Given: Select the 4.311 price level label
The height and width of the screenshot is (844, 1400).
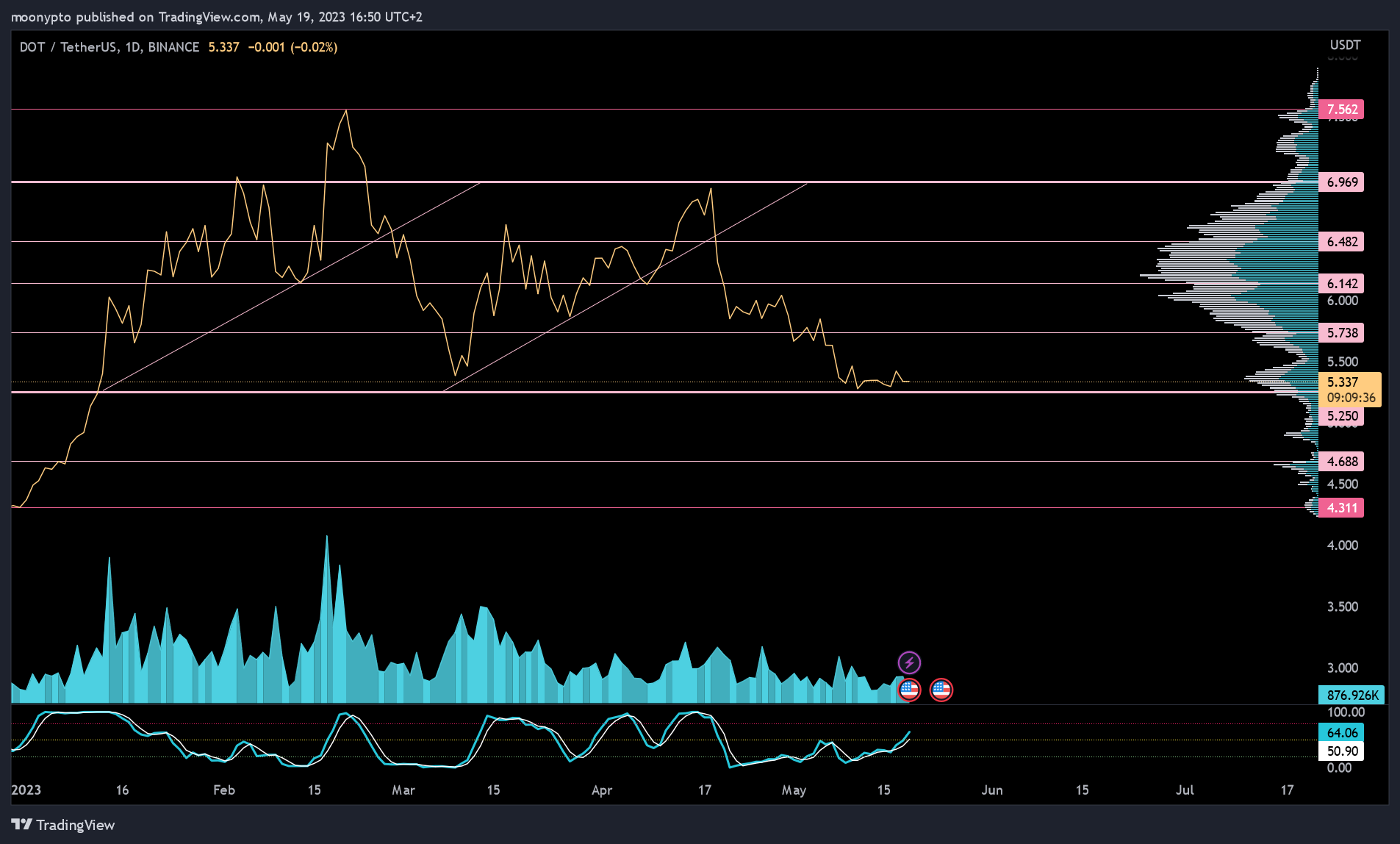Looking at the screenshot, I should (x=1341, y=508).
